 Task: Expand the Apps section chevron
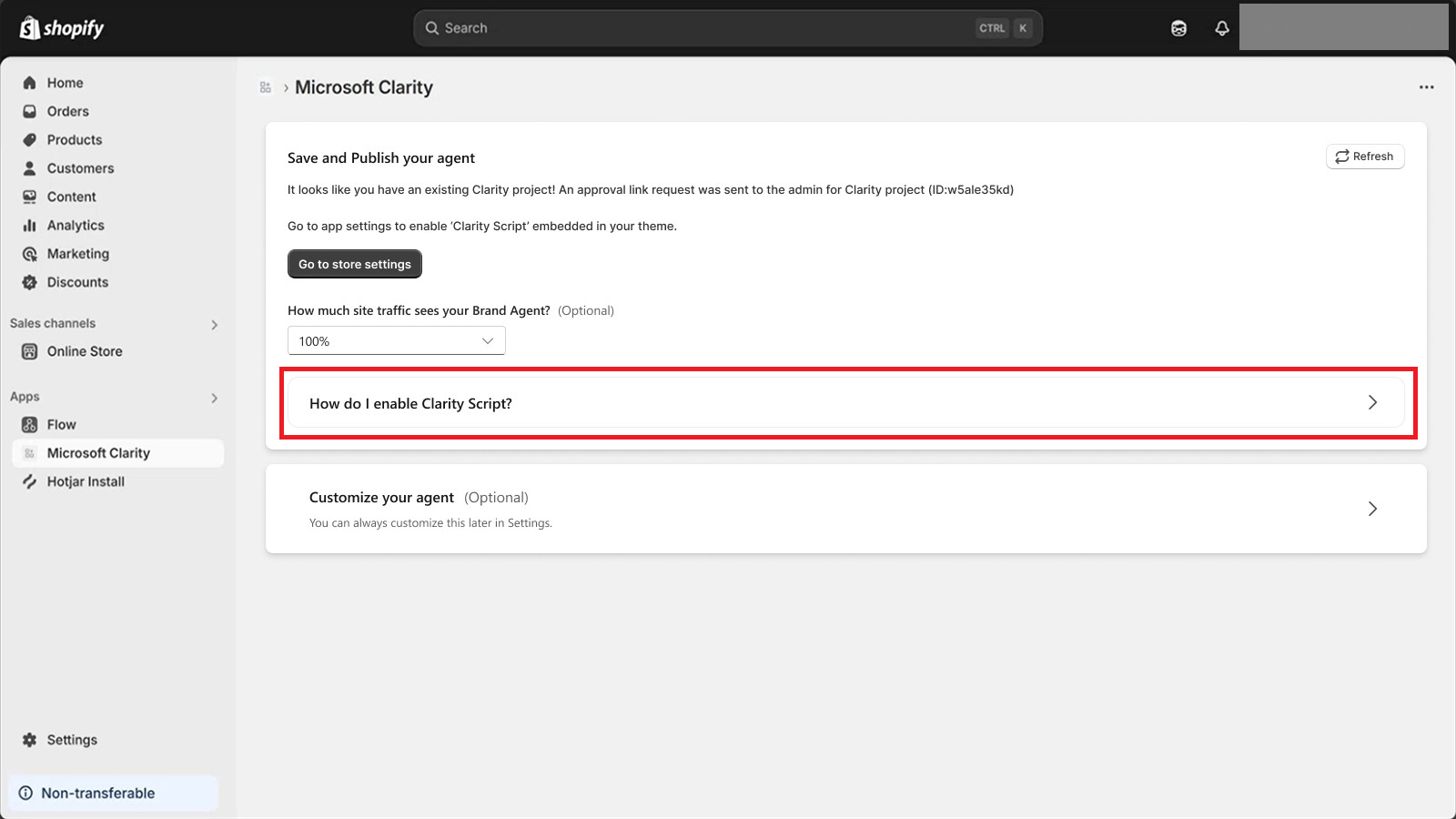(x=215, y=399)
